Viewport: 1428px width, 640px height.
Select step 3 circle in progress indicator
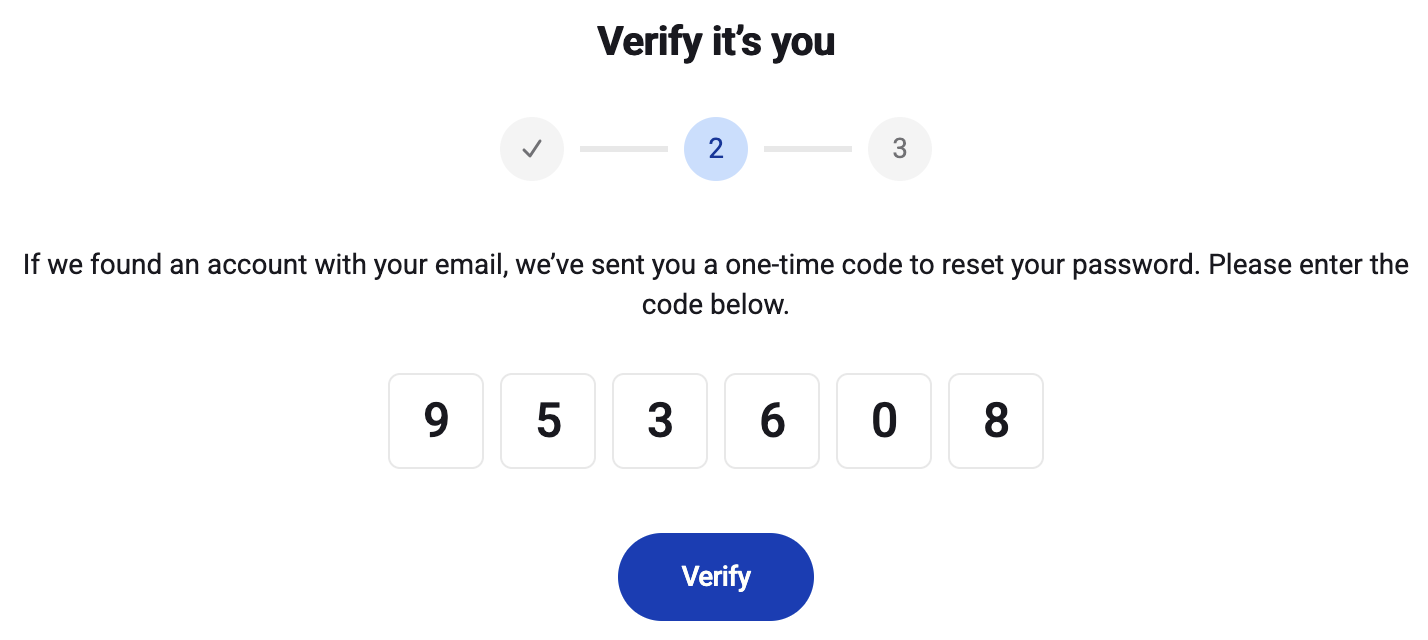coord(900,149)
